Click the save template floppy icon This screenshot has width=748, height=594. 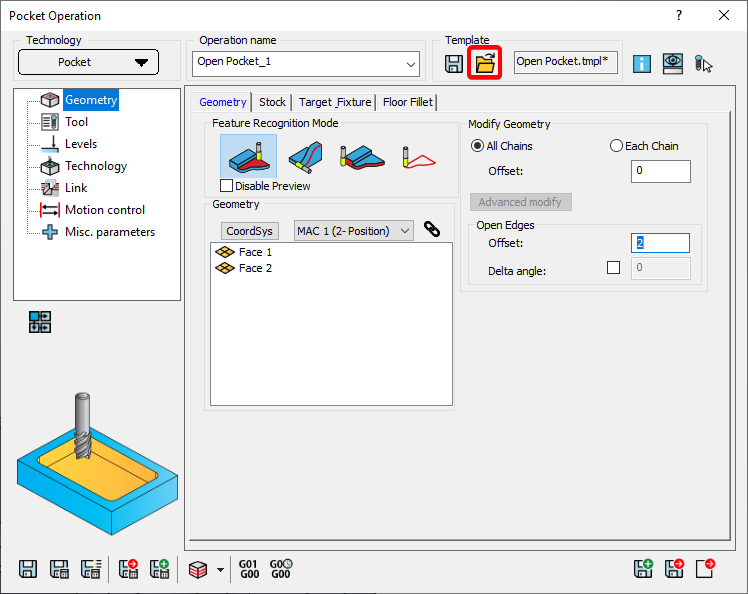point(454,63)
